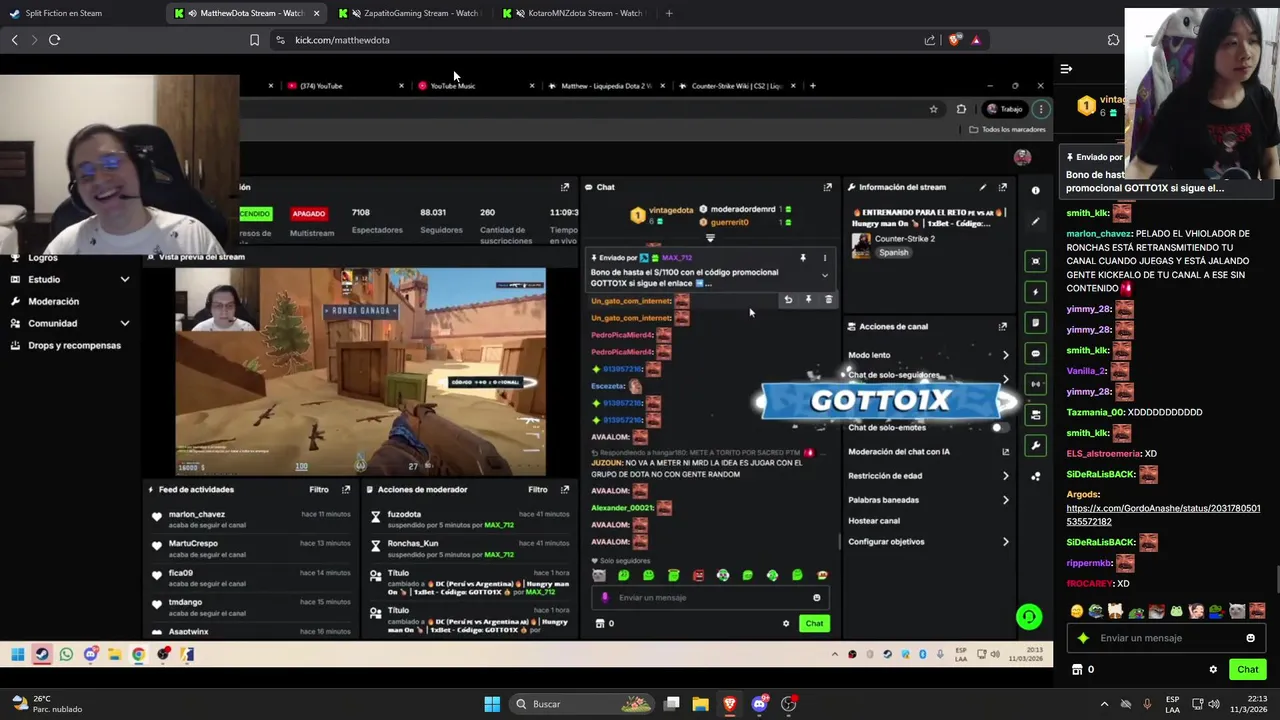This screenshot has width=1280, height=720.
Task: Open Moderación del chat con IA
Action: click(928, 452)
